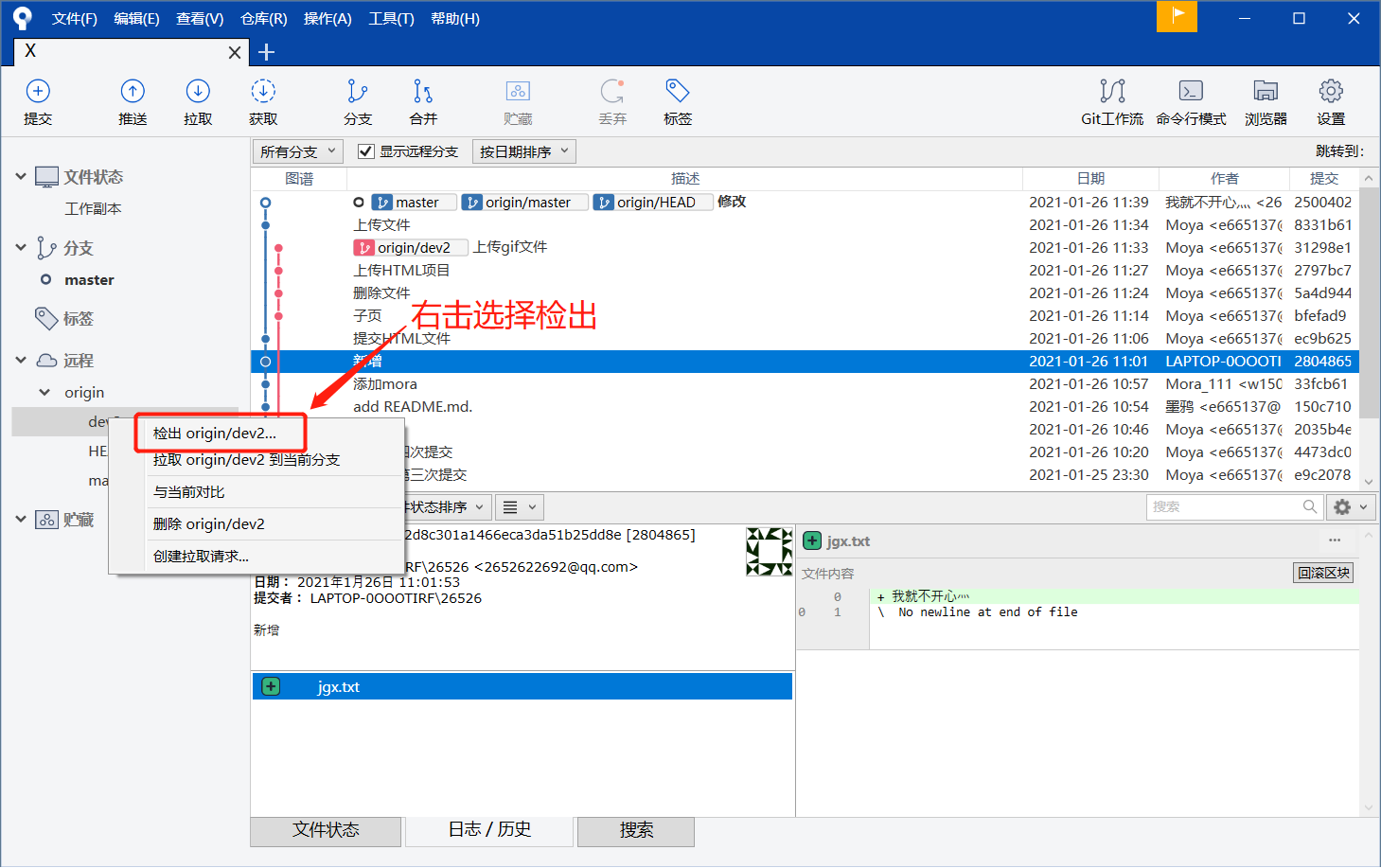The image size is (1381, 868).
Task: Click the Commit (提交) toolbar icon
Action: (x=38, y=92)
